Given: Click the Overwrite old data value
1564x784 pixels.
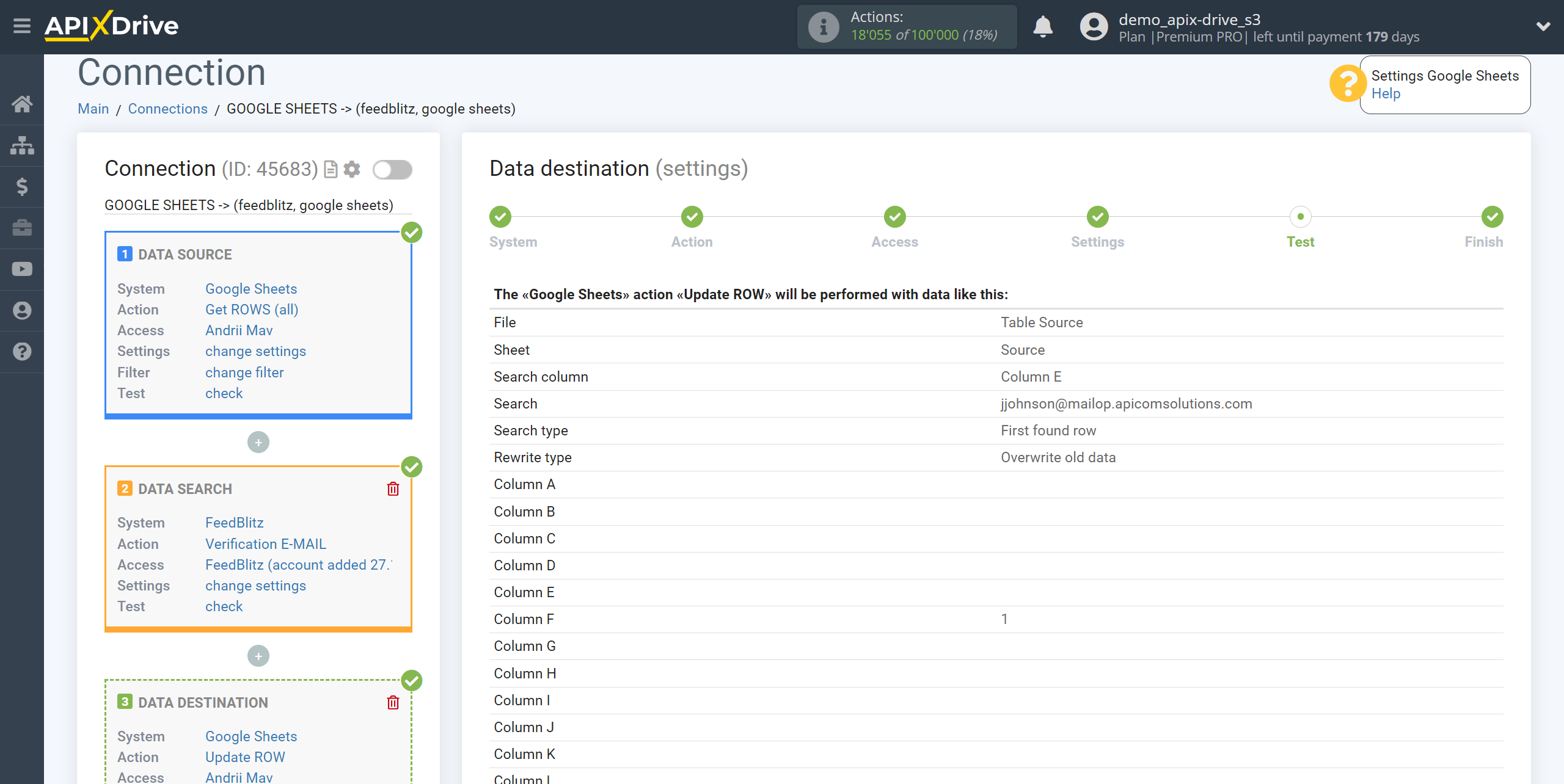Looking at the screenshot, I should click(x=1058, y=457).
